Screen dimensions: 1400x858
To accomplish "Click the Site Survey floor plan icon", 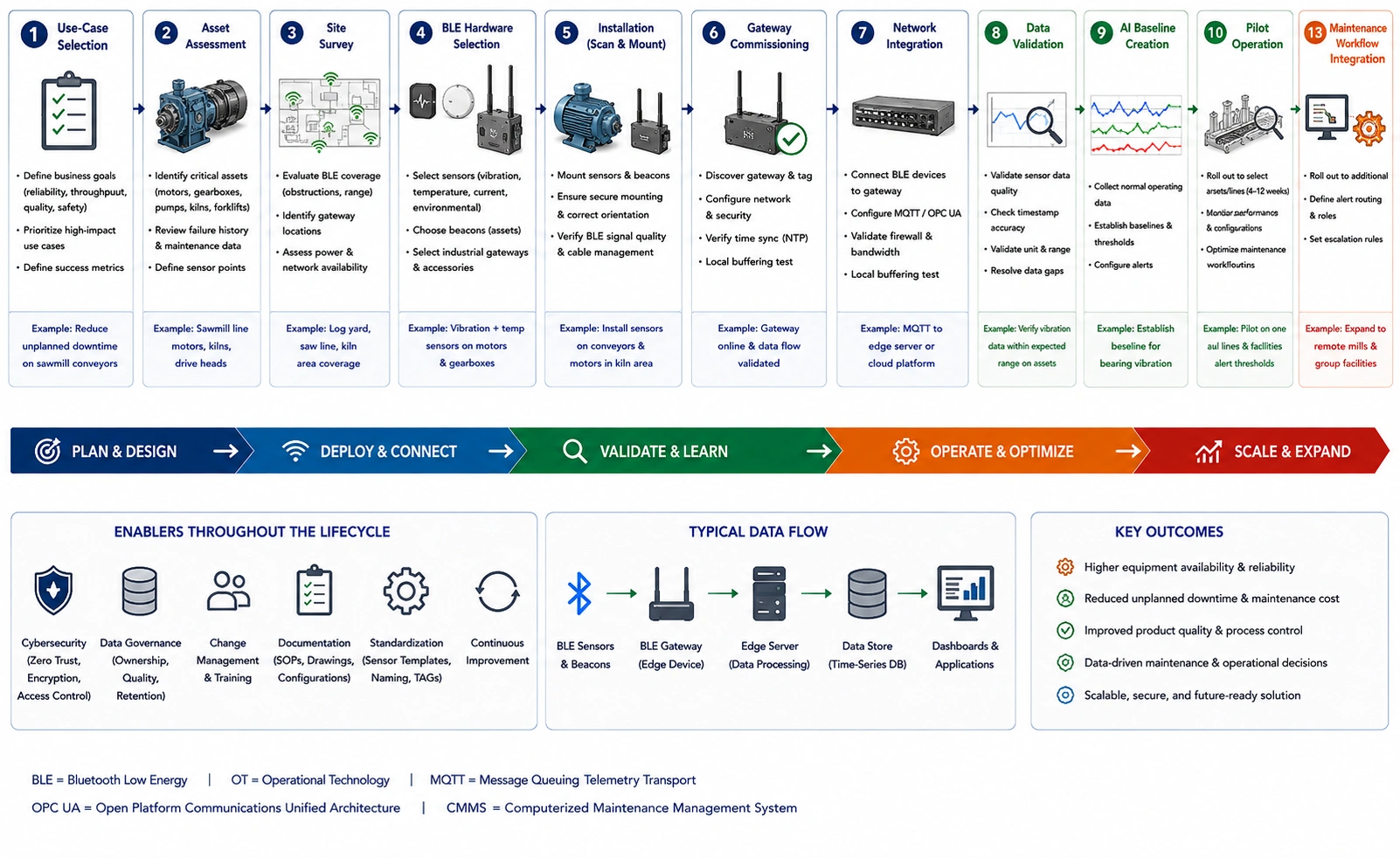I will click(330, 114).
